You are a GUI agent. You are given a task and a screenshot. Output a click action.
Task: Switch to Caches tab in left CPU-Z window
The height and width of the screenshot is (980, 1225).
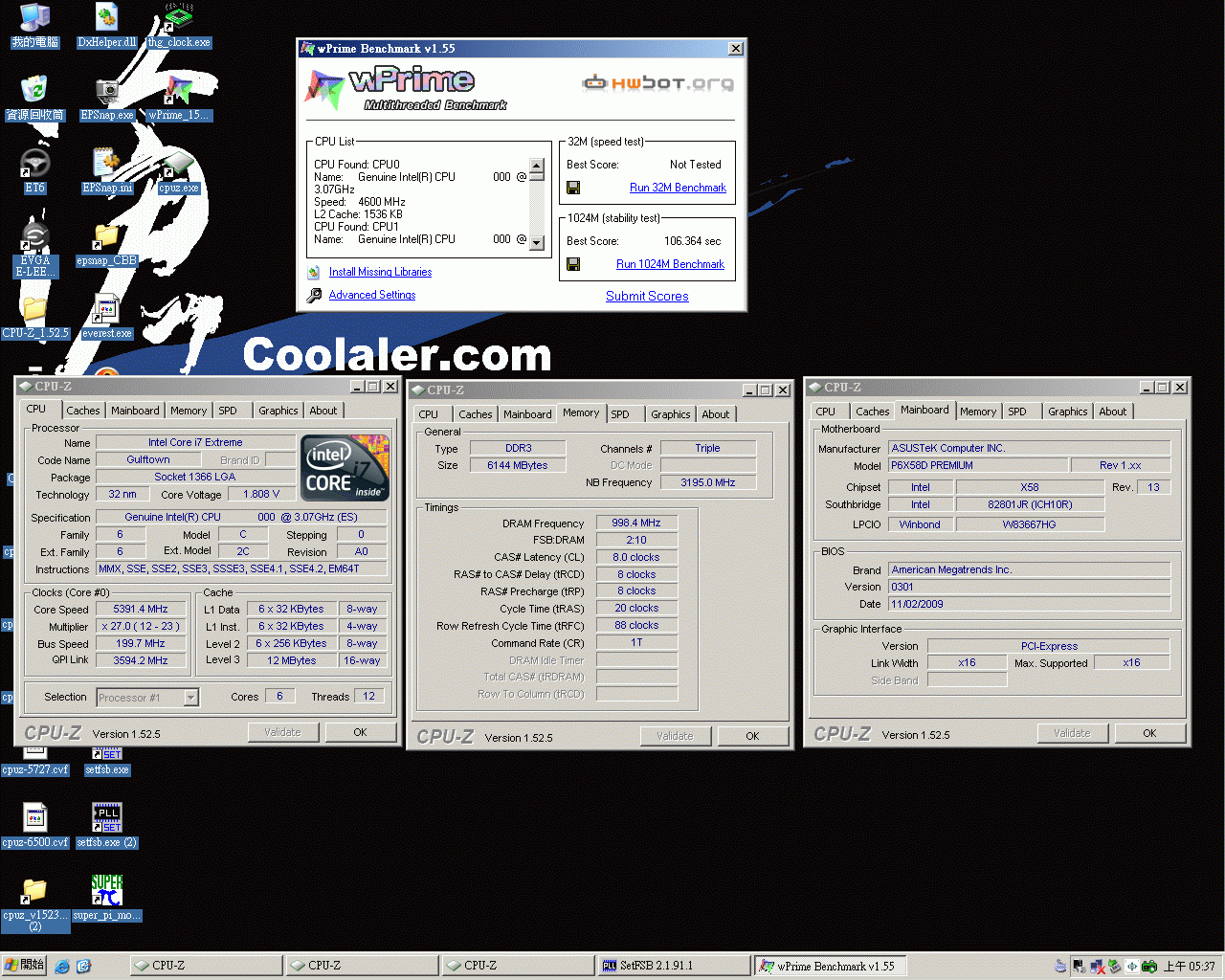tap(83, 411)
